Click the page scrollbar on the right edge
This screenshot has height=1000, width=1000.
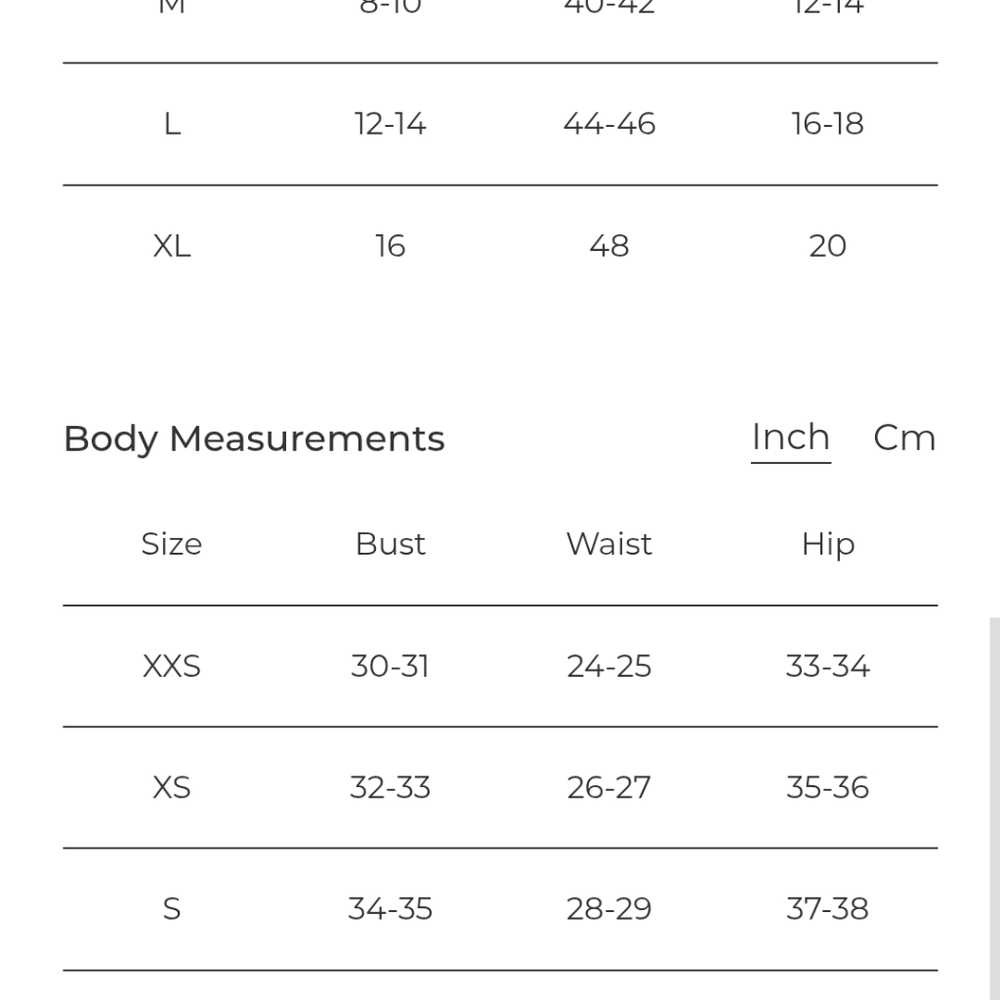click(x=994, y=807)
